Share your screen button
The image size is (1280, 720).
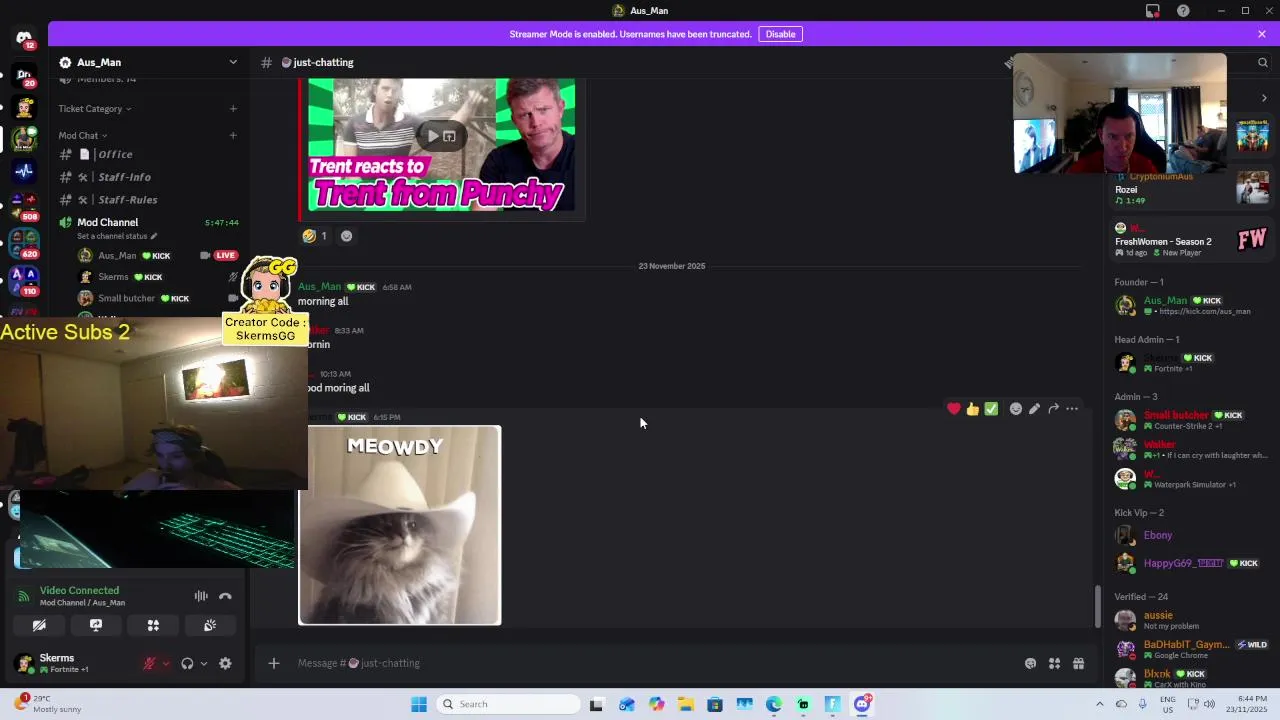click(x=96, y=625)
